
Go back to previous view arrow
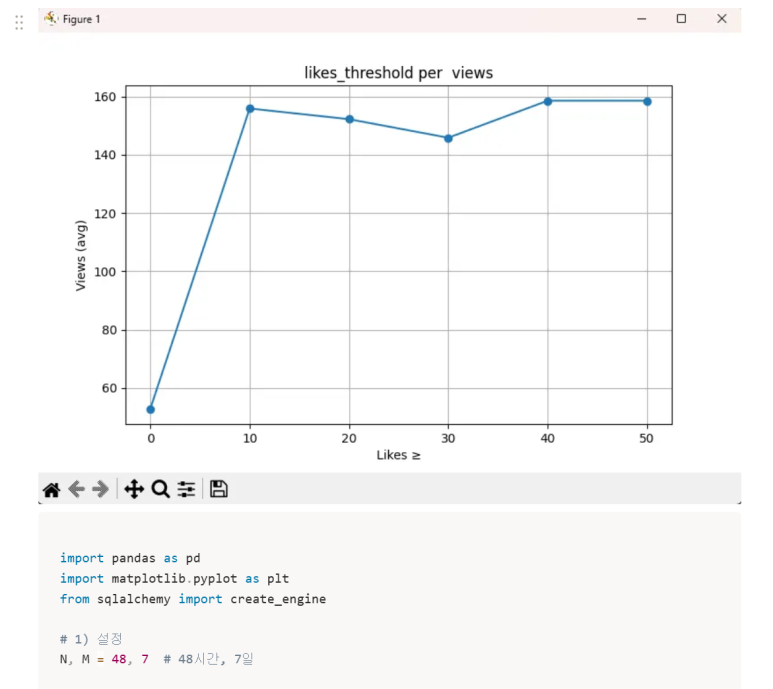point(76,489)
